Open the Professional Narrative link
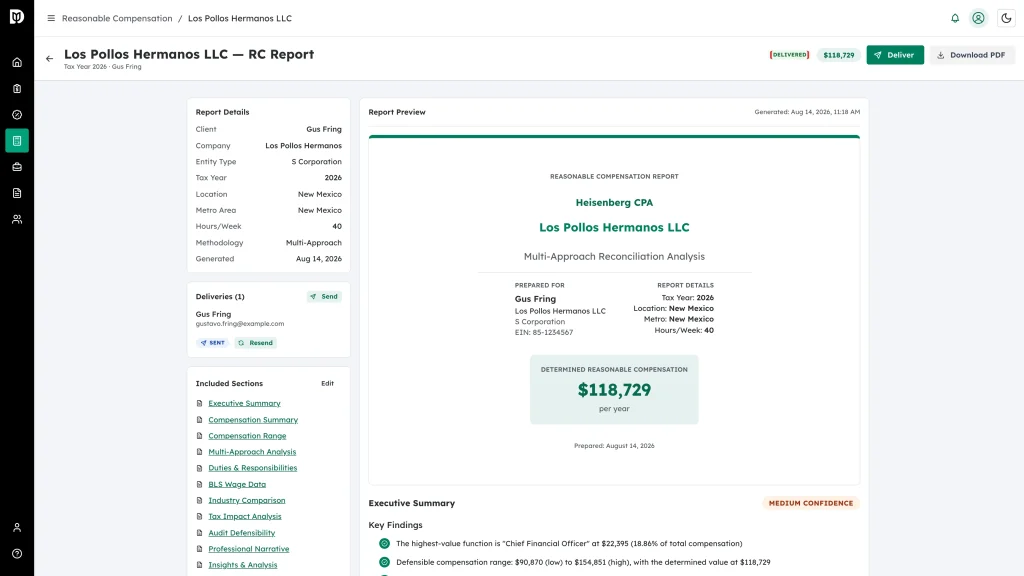 (249, 549)
